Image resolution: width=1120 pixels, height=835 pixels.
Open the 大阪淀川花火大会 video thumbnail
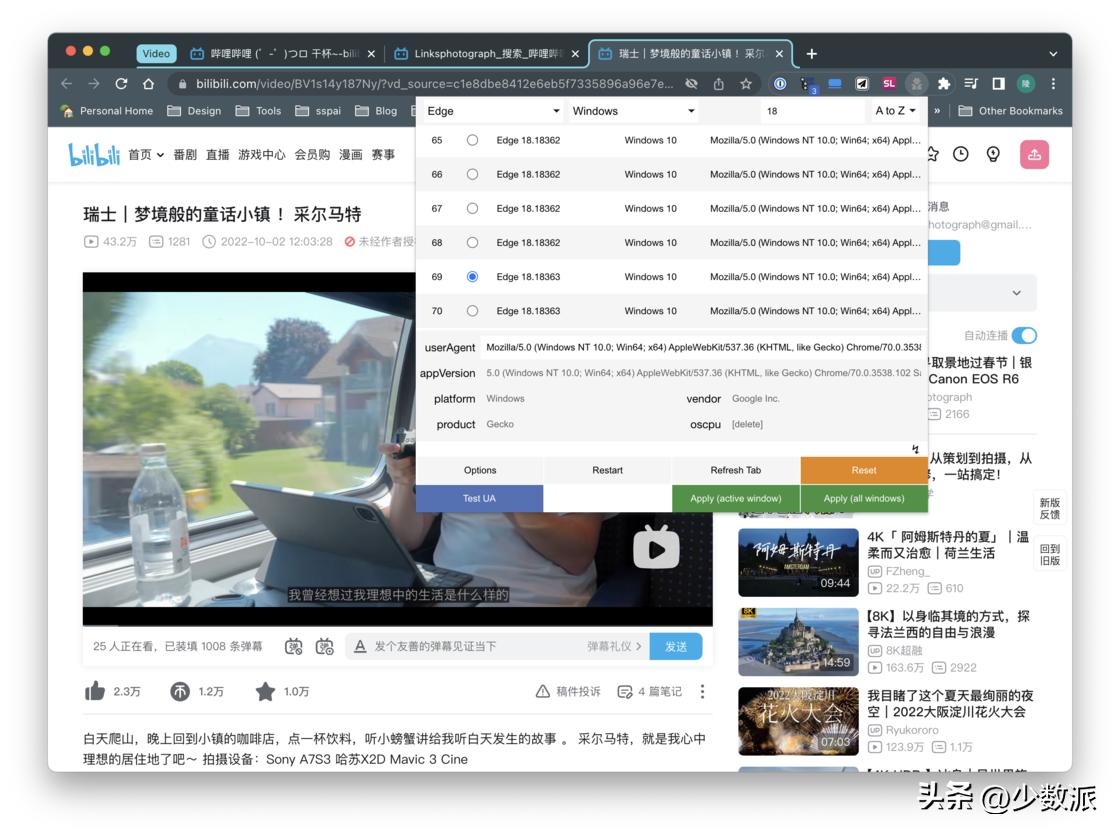point(798,720)
